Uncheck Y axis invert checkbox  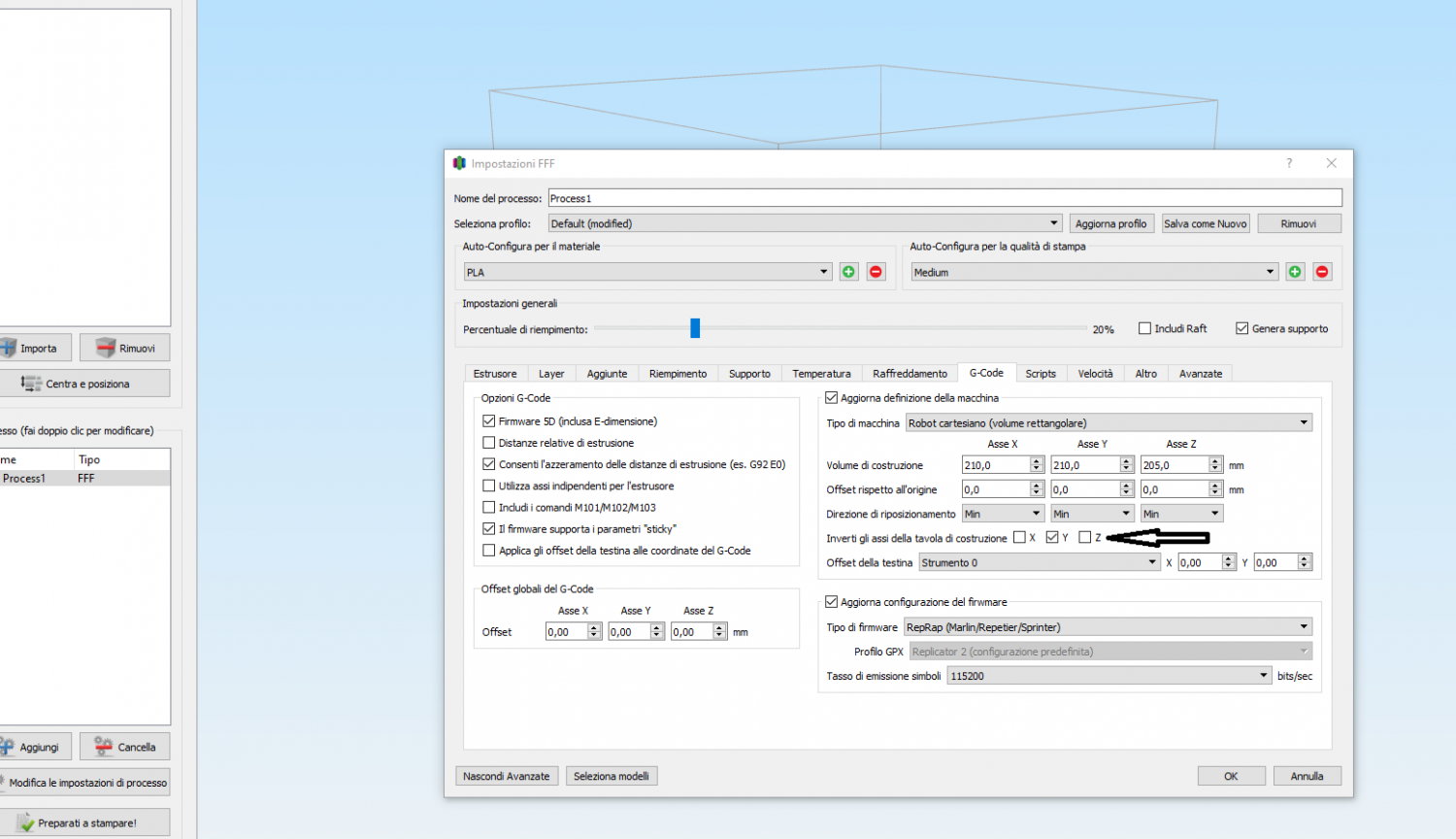point(1052,537)
